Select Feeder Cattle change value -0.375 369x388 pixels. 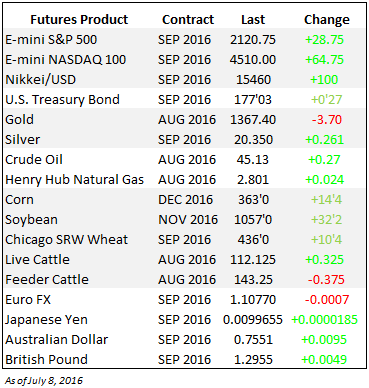tap(326, 280)
